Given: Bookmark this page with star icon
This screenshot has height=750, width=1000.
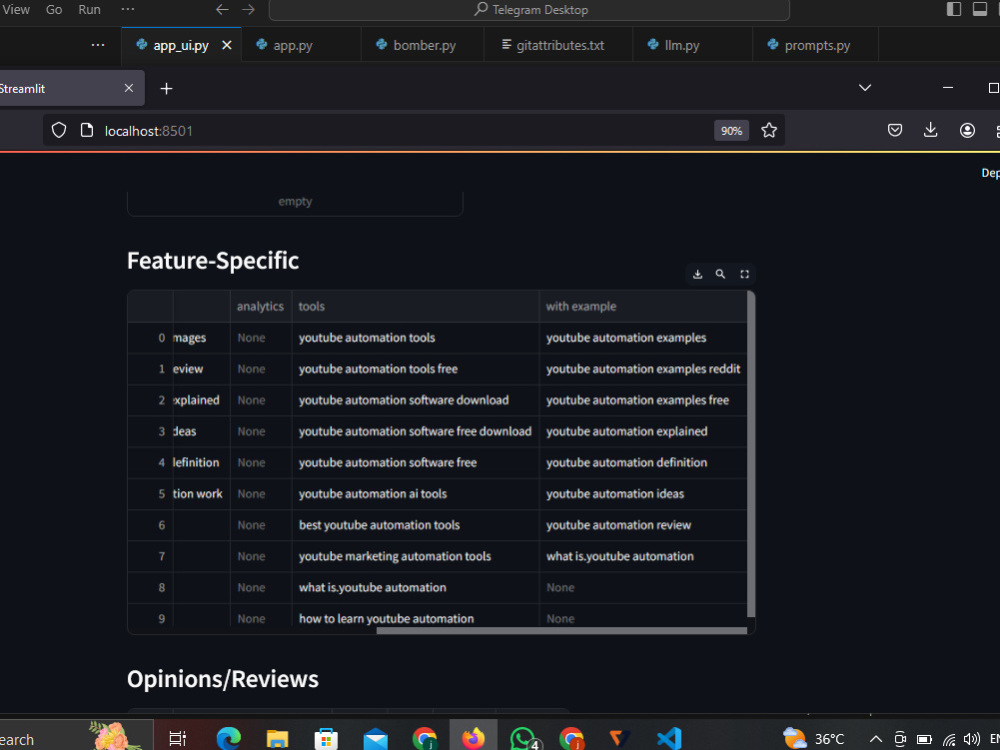Looking at the screenshot, I should 769,131.
